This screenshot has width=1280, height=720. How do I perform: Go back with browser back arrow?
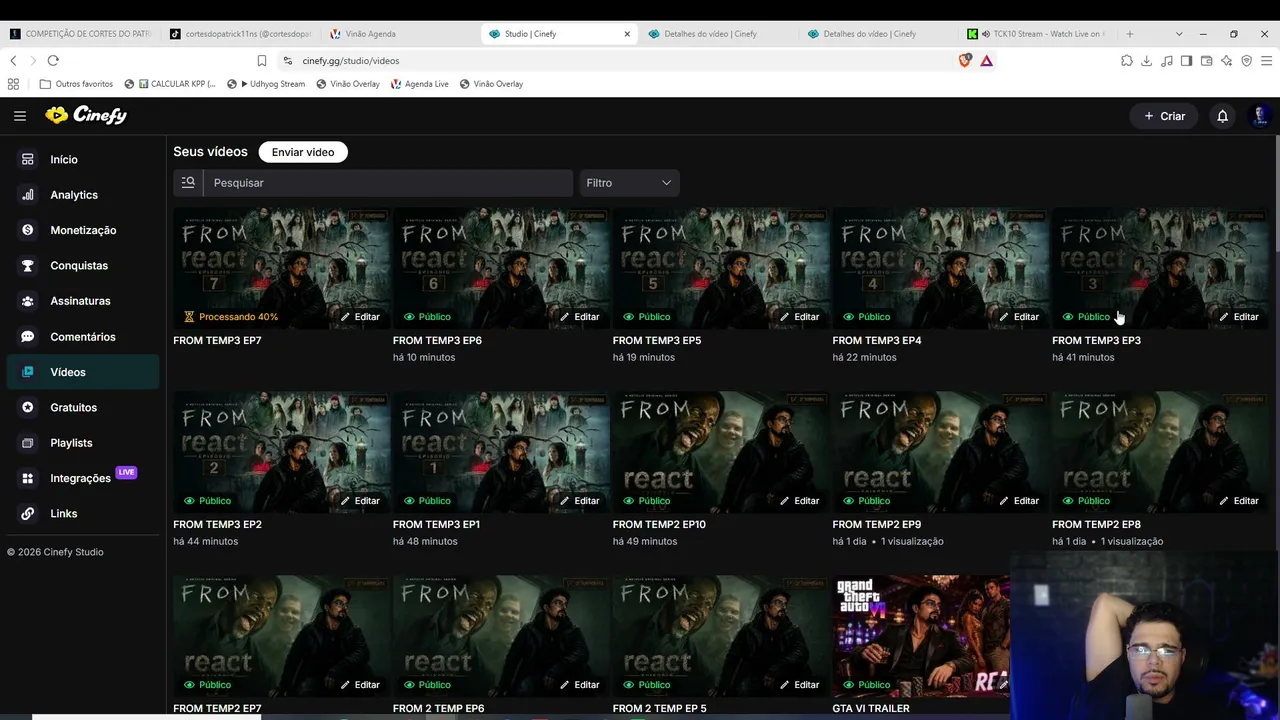pos(13,61)
